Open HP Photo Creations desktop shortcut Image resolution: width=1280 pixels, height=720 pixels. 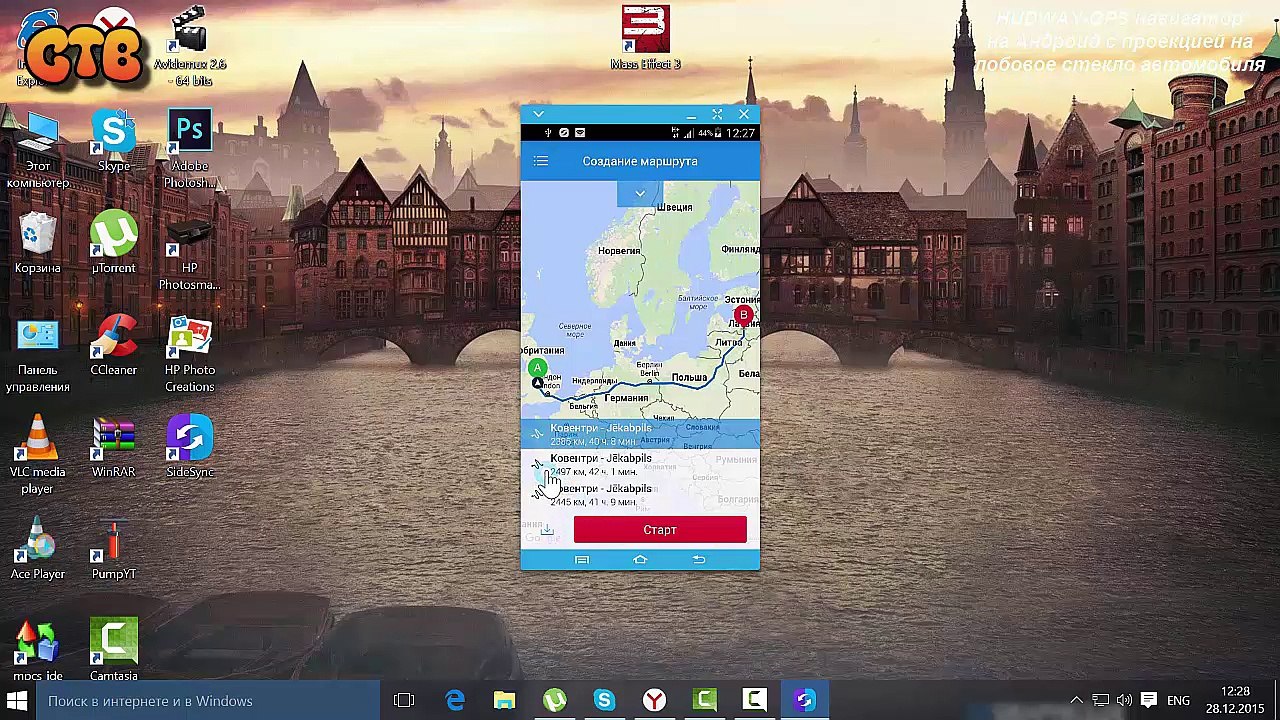(189, 354)
